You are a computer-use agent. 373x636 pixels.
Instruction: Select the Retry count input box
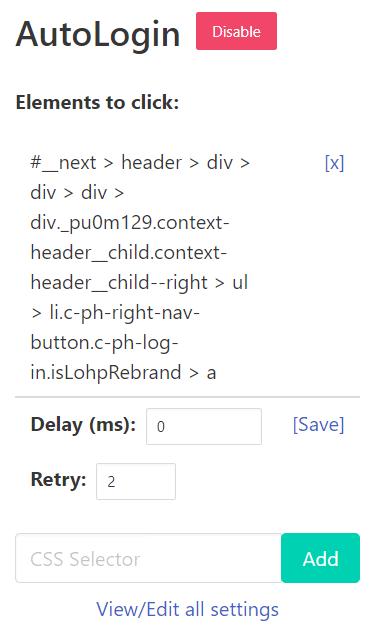coord(136,481)
